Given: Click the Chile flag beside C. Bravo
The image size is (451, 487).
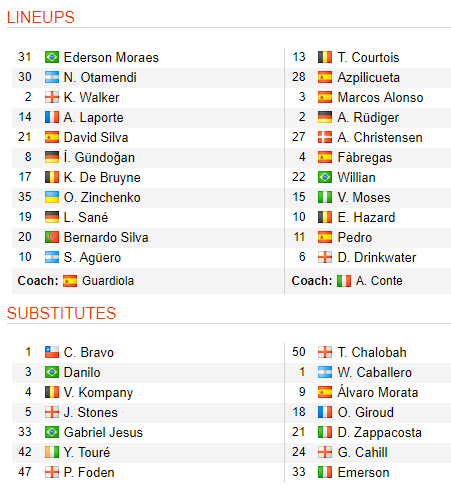Looking at the screenshot, I should pyautogui.click(x=52, y=352).
